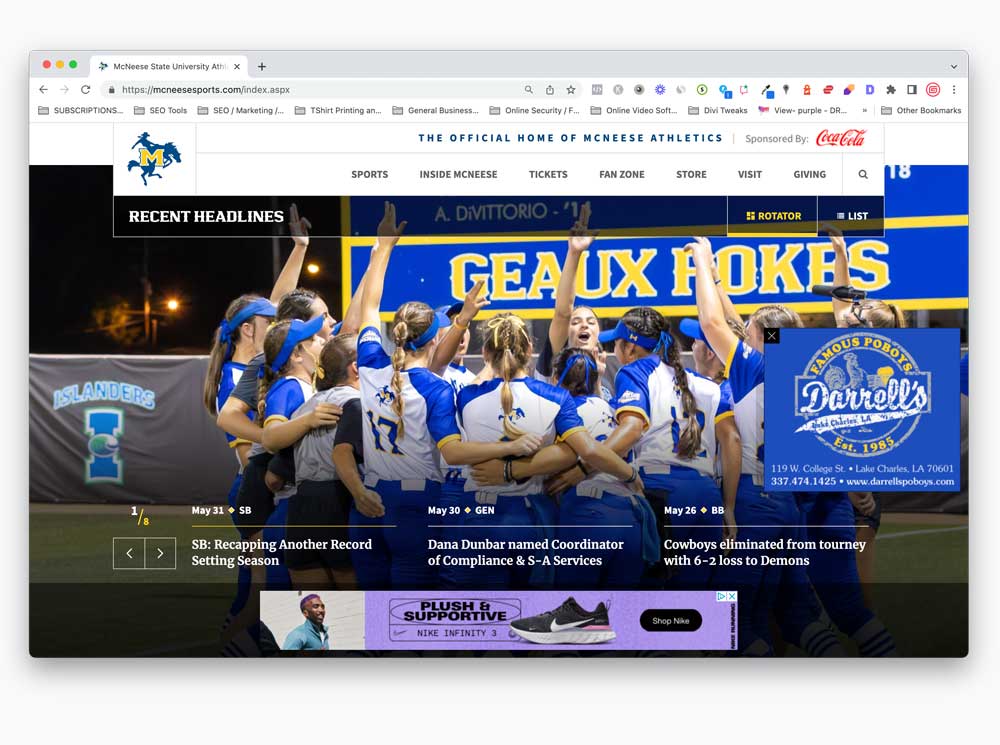
Task: Open the View- purple bookmark
Action: 803,110
